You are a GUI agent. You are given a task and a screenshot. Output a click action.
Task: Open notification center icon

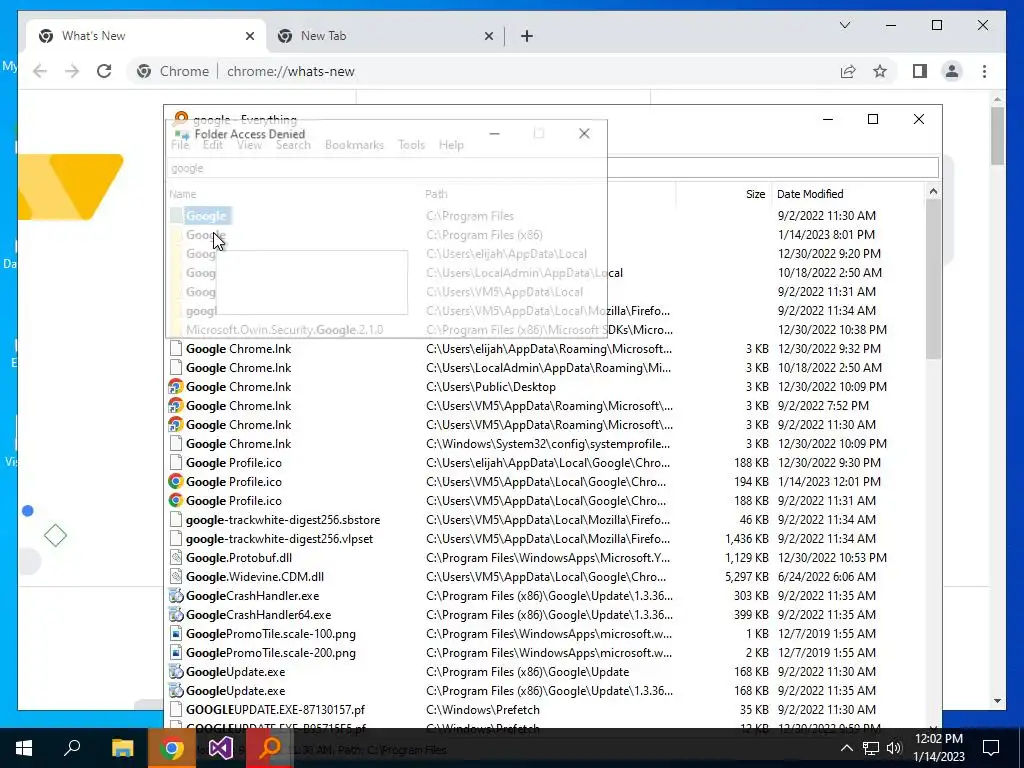(991, 748)
